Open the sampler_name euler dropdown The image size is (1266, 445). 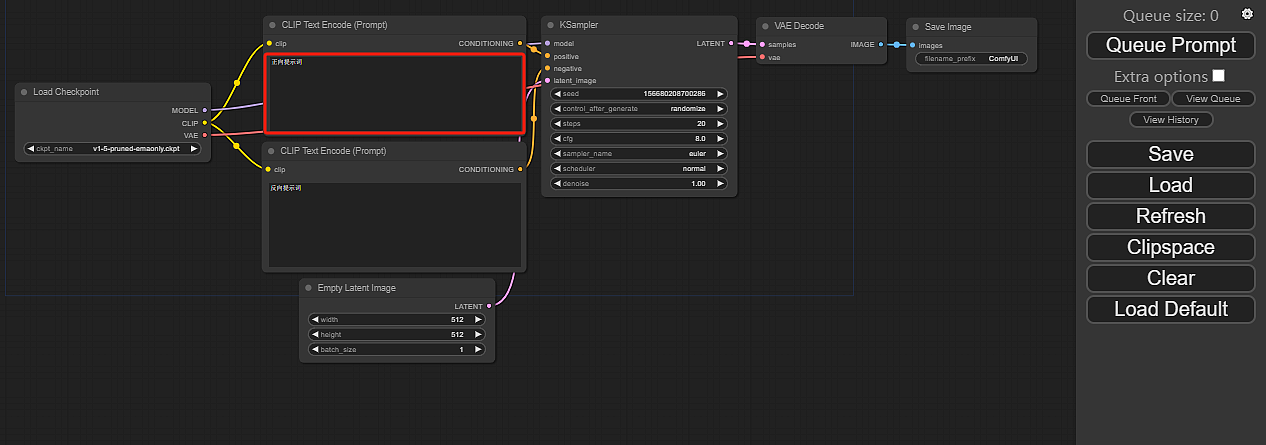pyautogui.click(x=639, y=154)
